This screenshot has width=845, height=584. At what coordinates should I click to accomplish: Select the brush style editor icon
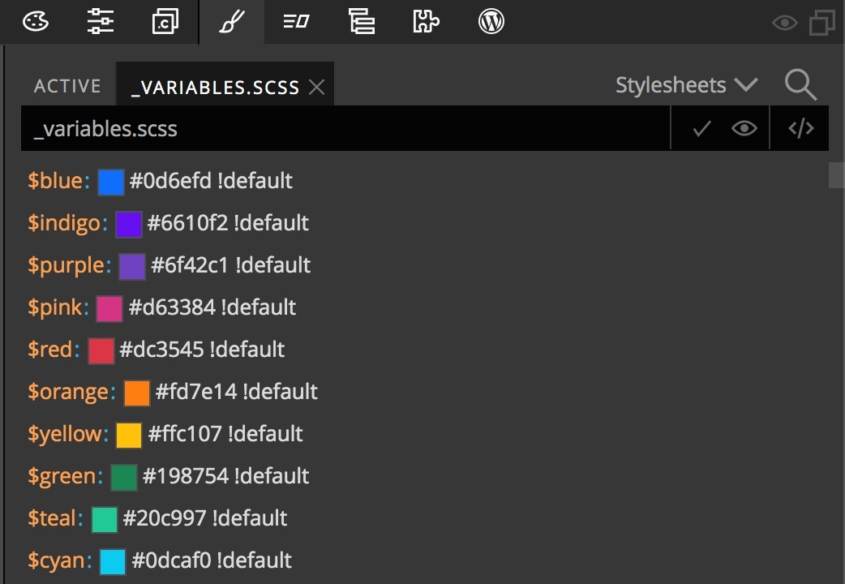click(231, 21)
